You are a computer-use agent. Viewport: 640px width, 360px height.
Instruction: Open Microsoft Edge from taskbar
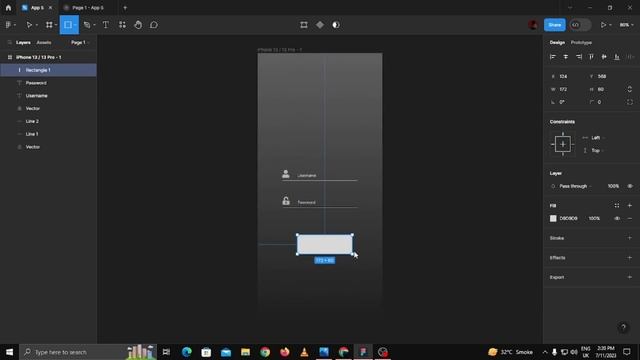point(187,352)
